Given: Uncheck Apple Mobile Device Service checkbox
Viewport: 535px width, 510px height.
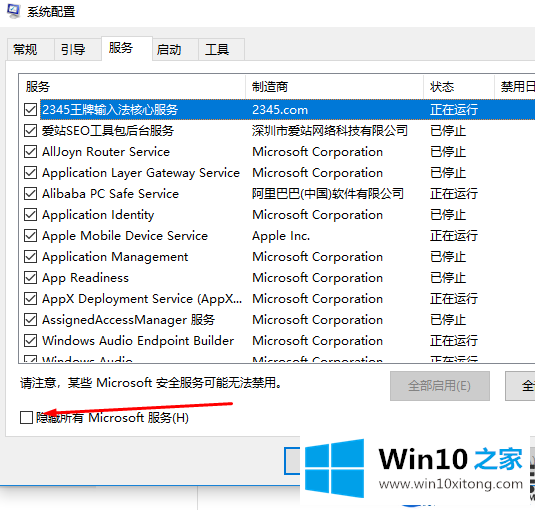Looking at the screenshot, I should pyautogui.click(x=30, y=235).
